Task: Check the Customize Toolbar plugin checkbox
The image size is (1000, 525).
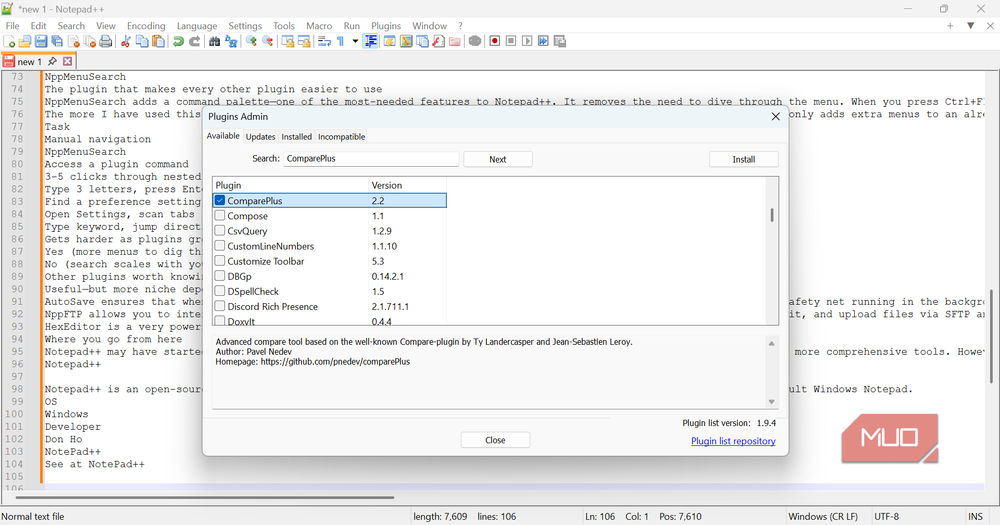Action: tap(220, 261)
